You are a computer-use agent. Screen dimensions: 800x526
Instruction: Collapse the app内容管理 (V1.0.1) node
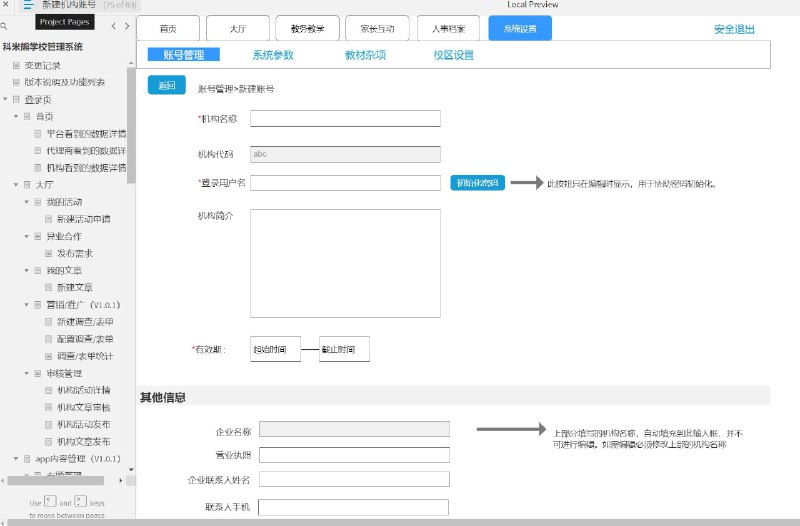click(16, 459)
